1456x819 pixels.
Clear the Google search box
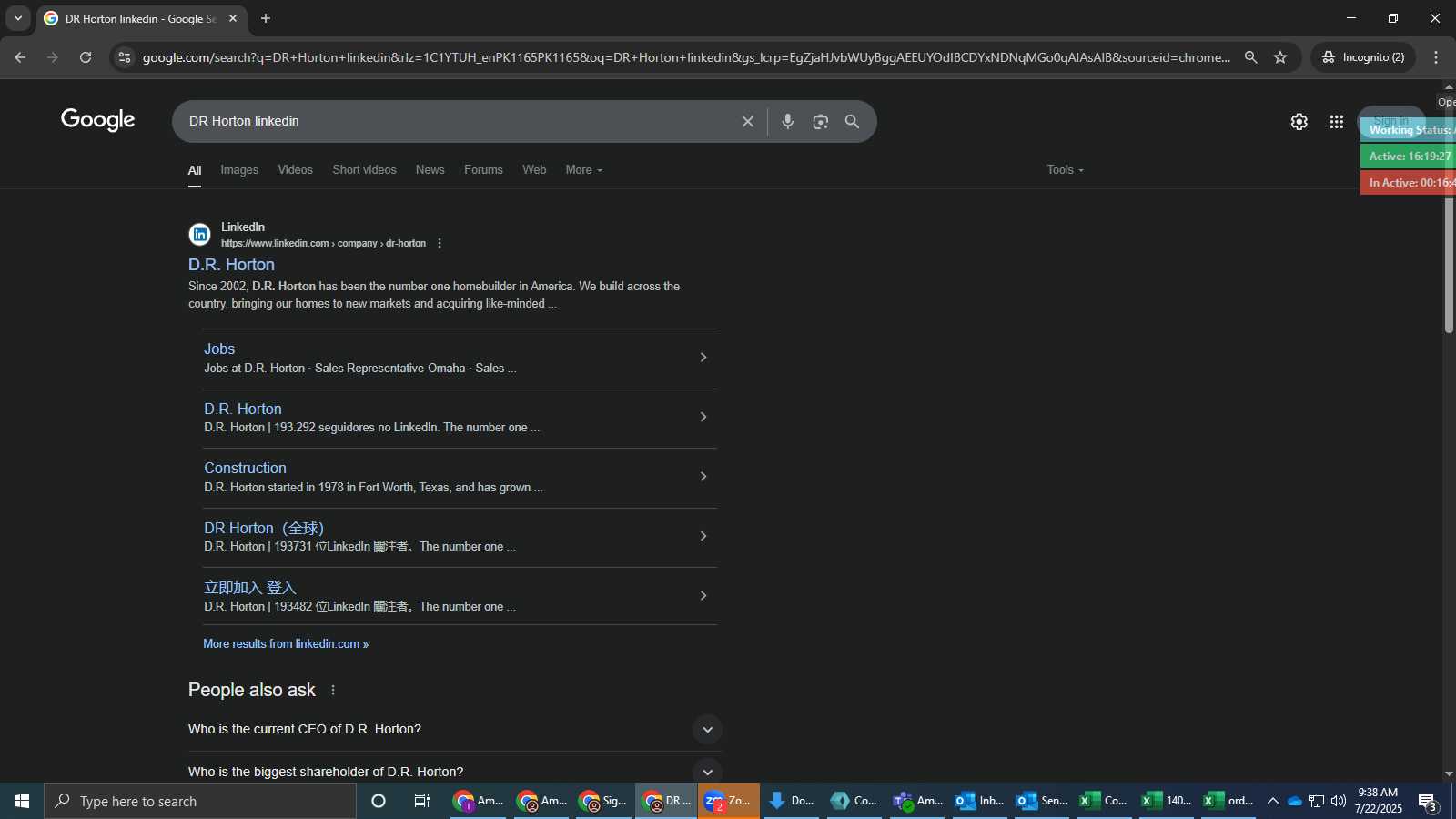point(747,121)
